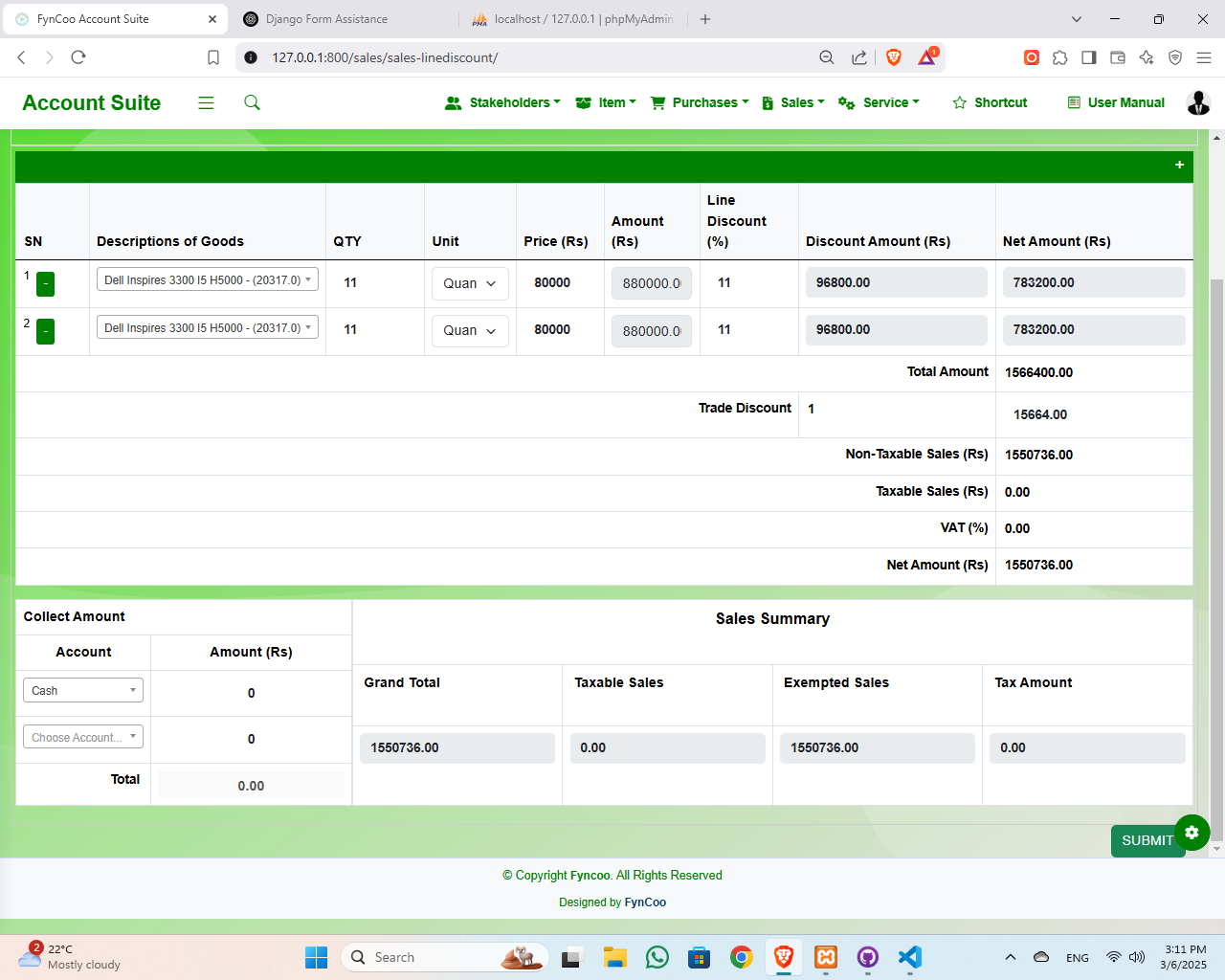Open the search magnifier in Account Suite header
The image size is (1225, 980).
(x=252, y=102)
